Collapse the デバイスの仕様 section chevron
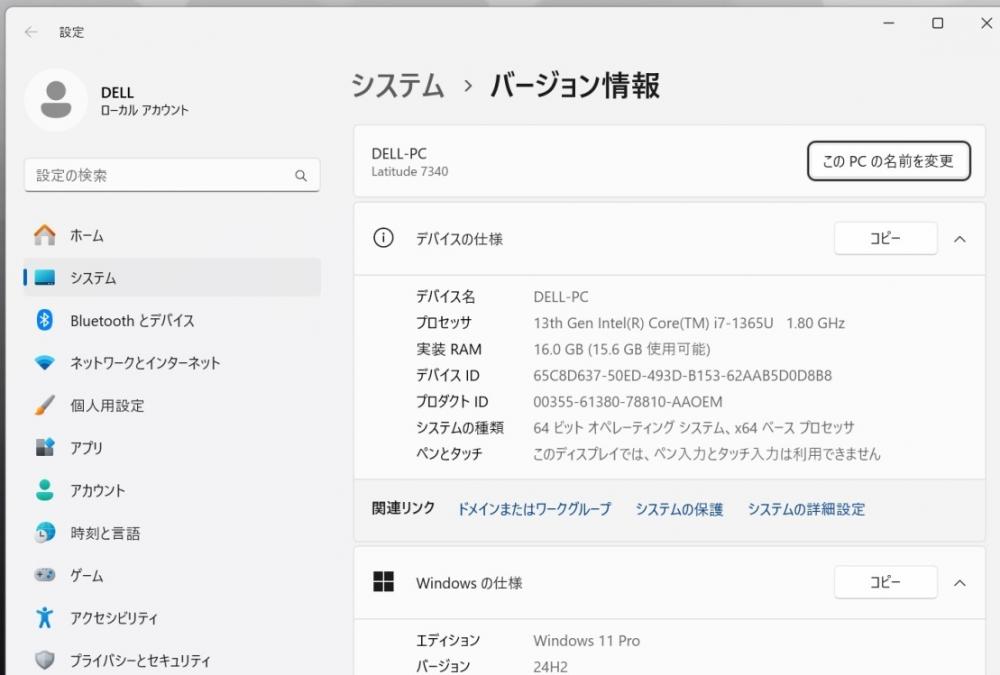 tap(960, 239)
